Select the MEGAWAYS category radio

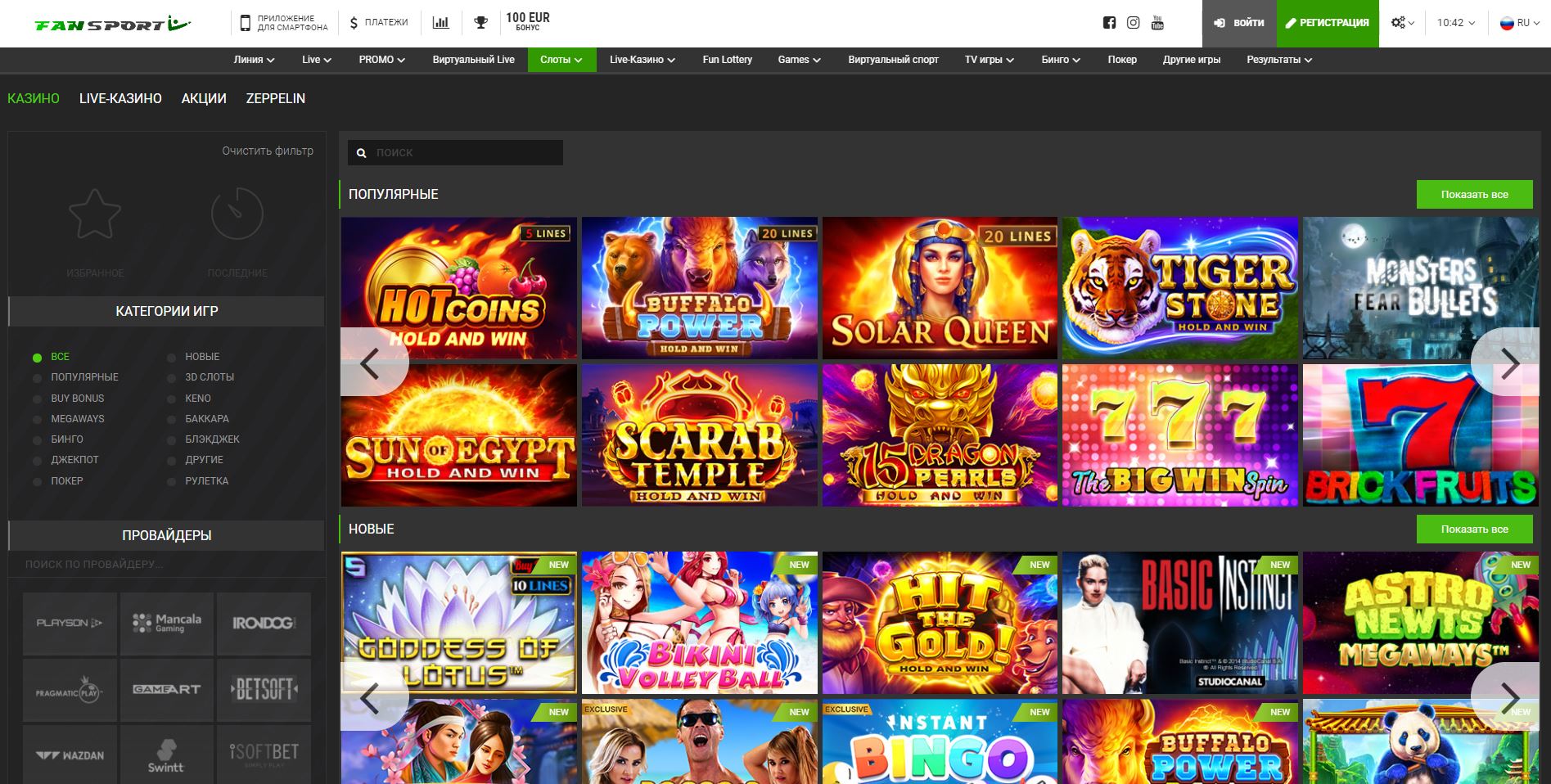pyautogui.click(x=37, y=420)
